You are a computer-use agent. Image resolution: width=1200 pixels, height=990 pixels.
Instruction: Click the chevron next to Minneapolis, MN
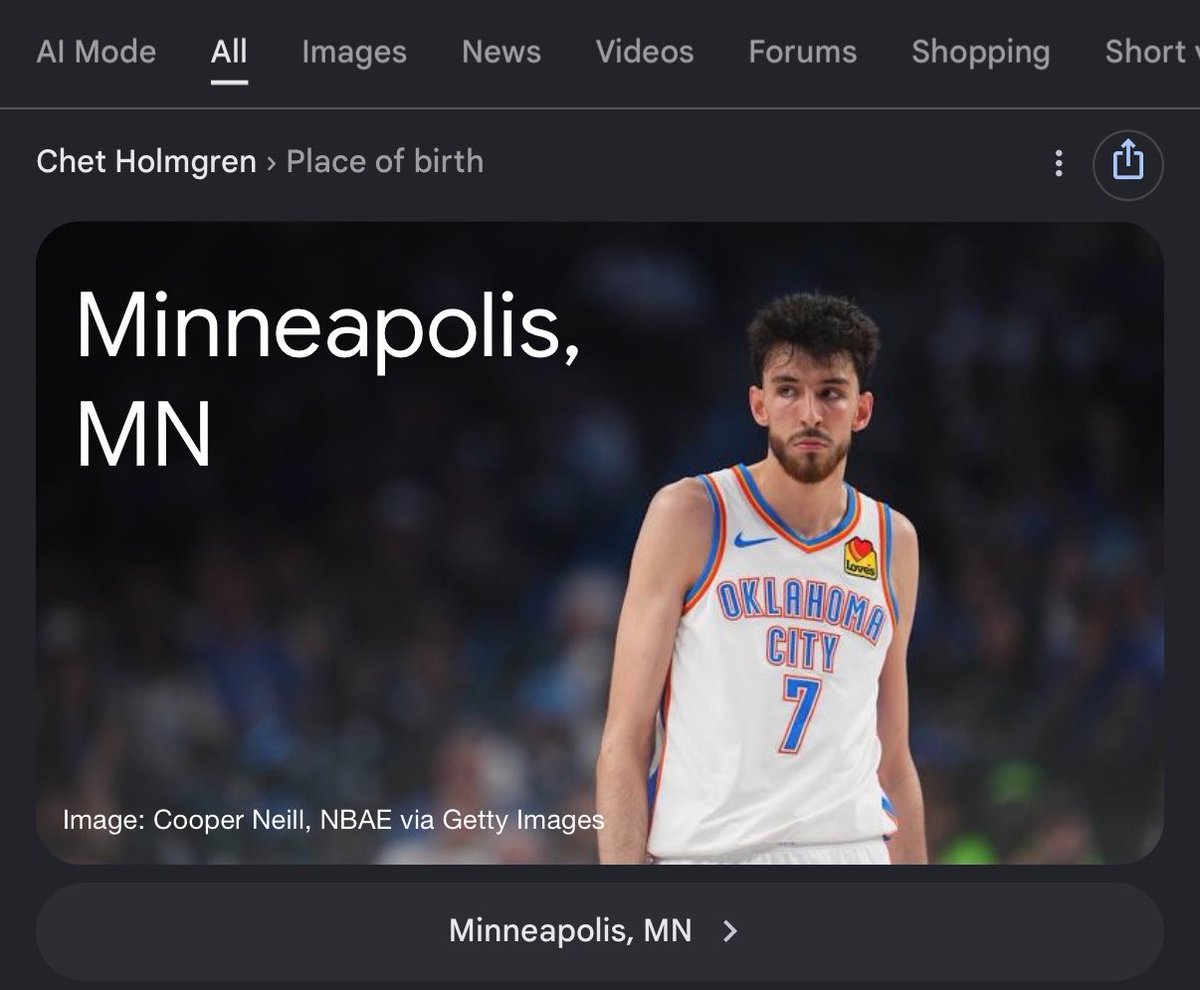tap(730, 931)
